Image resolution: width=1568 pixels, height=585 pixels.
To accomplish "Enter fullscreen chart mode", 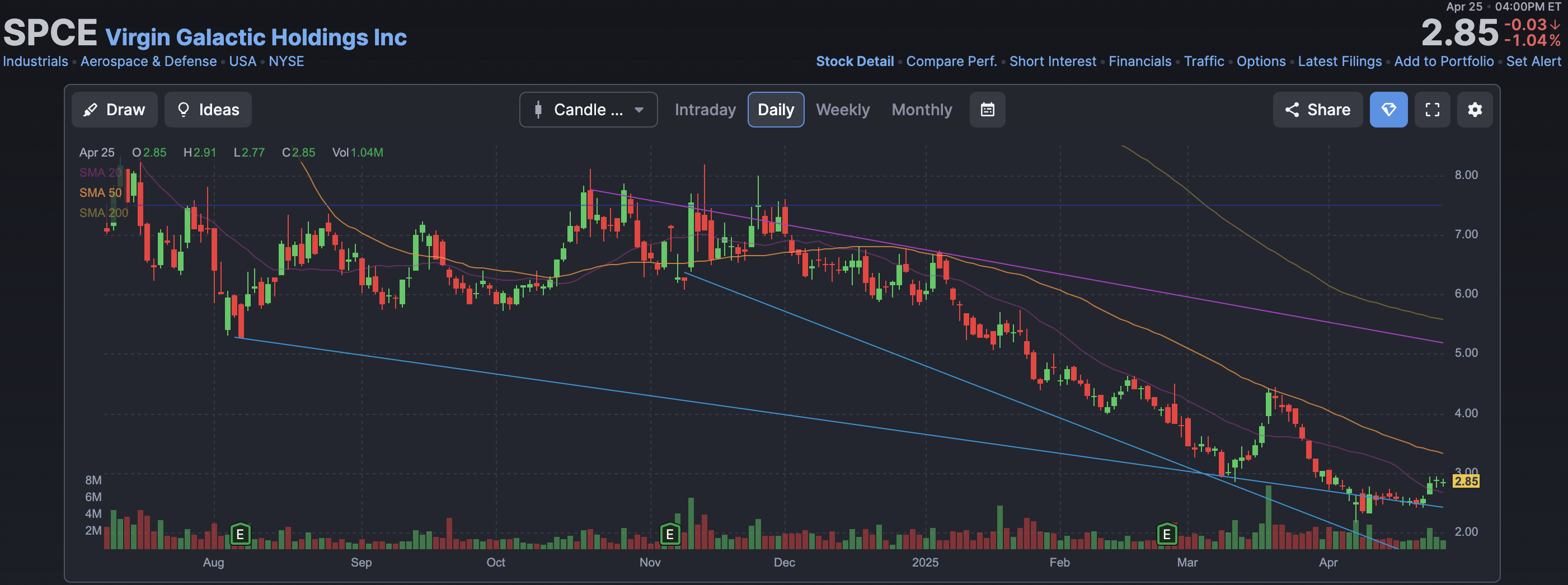I will click(1432, 110).
